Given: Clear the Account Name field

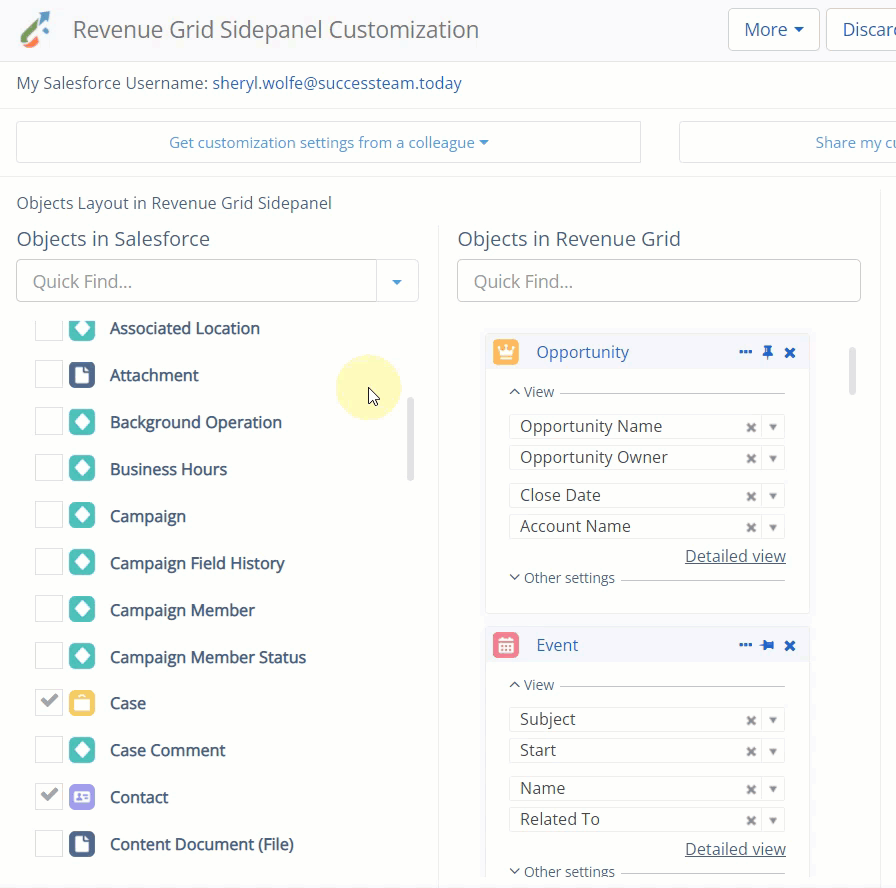Looking at the screenshot, I should [751, 527].
